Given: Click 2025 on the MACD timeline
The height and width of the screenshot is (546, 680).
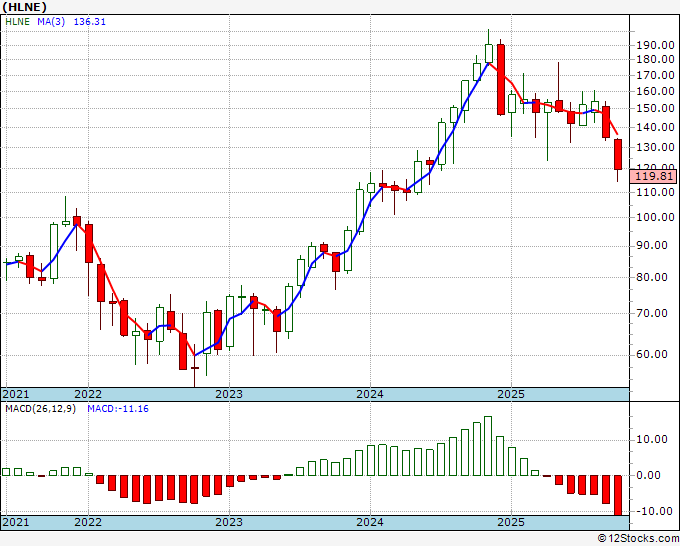Looking at the screenshot, I should click(x=511, y=522).
